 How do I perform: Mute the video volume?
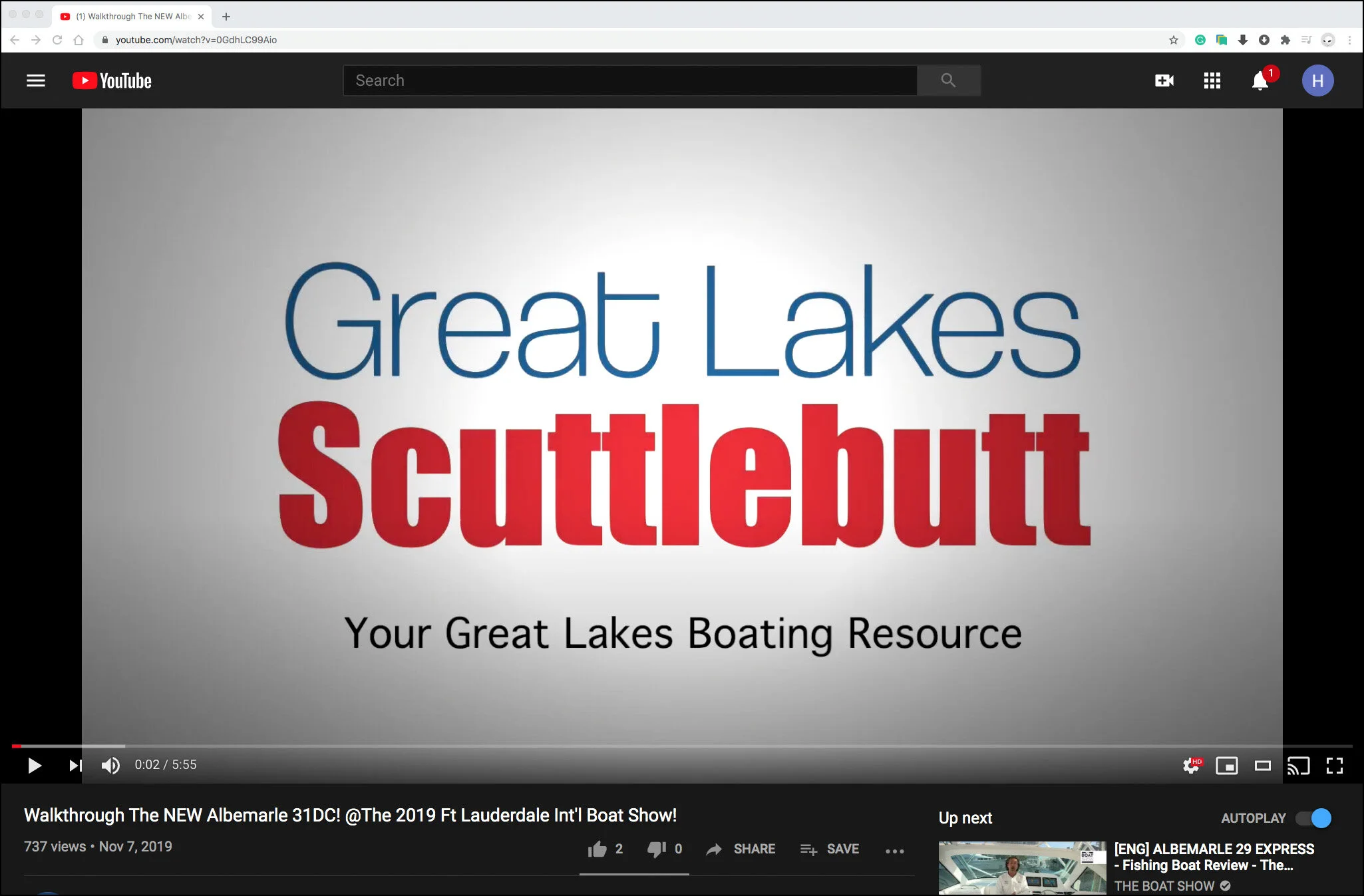pos(110,765)
